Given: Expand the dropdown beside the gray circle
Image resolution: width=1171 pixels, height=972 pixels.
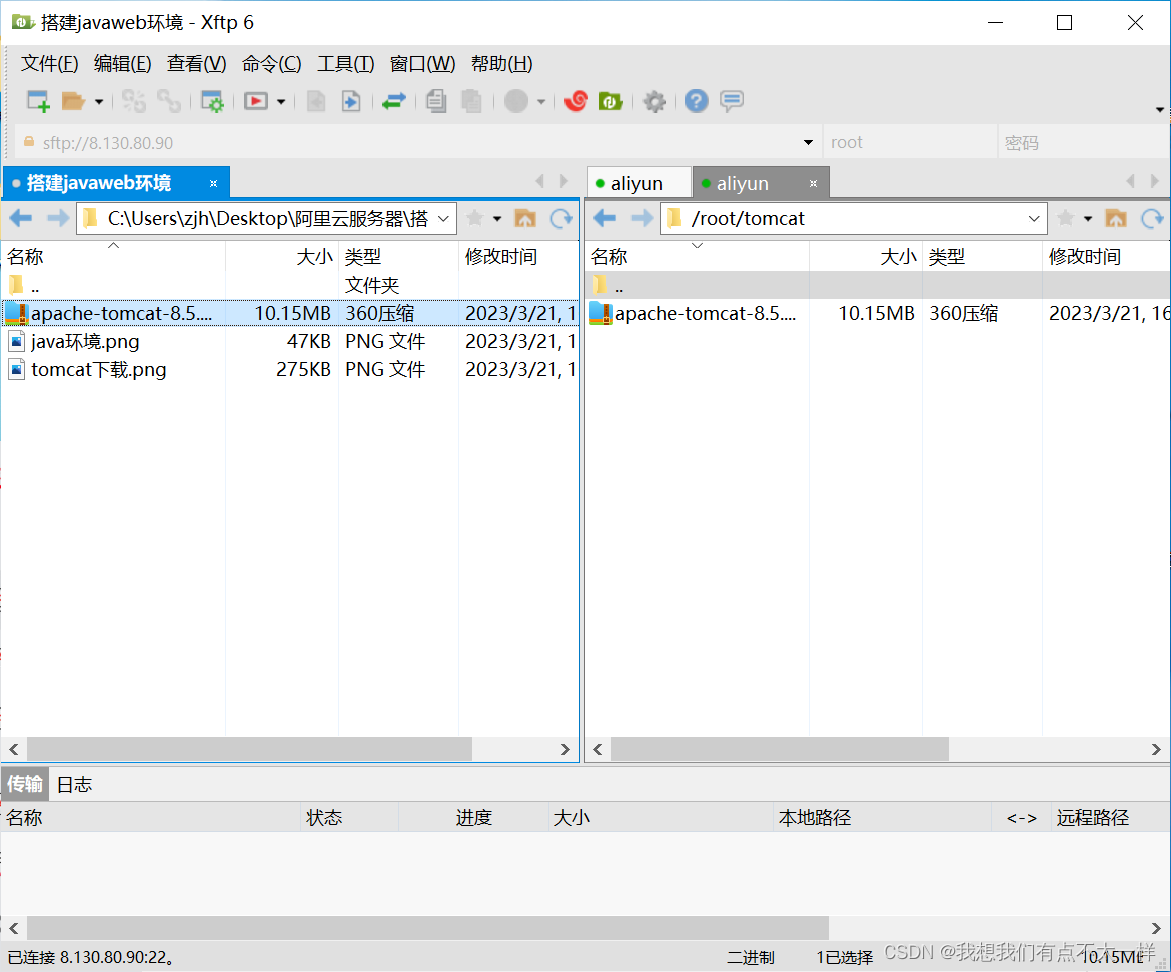Looking at the screenshot, I should [541, 102].
